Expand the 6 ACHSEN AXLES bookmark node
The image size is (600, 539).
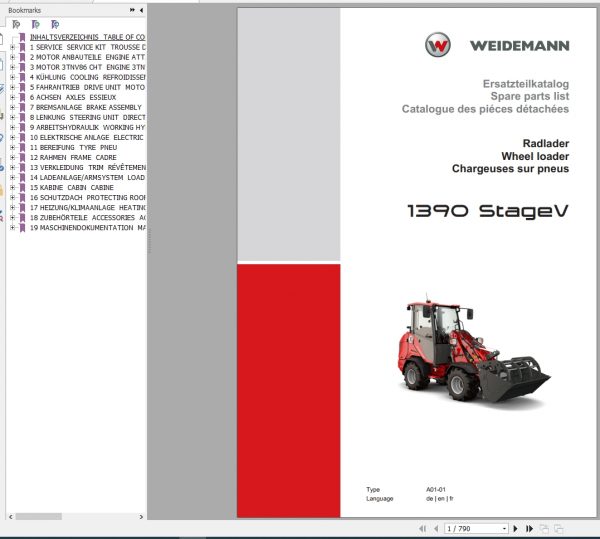(12, 97)
